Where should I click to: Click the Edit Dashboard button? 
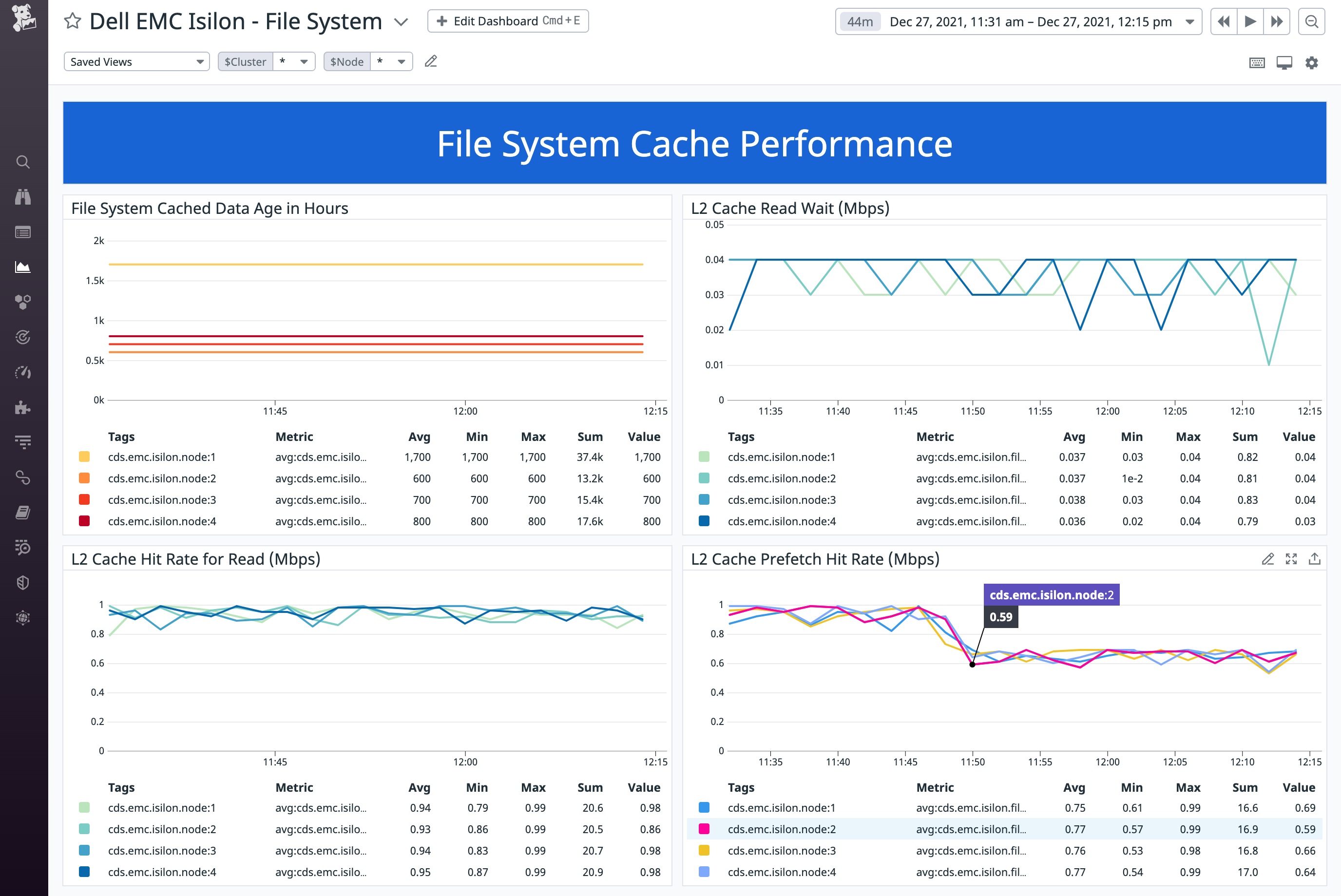pyautogui.click(x=507, y=20)
